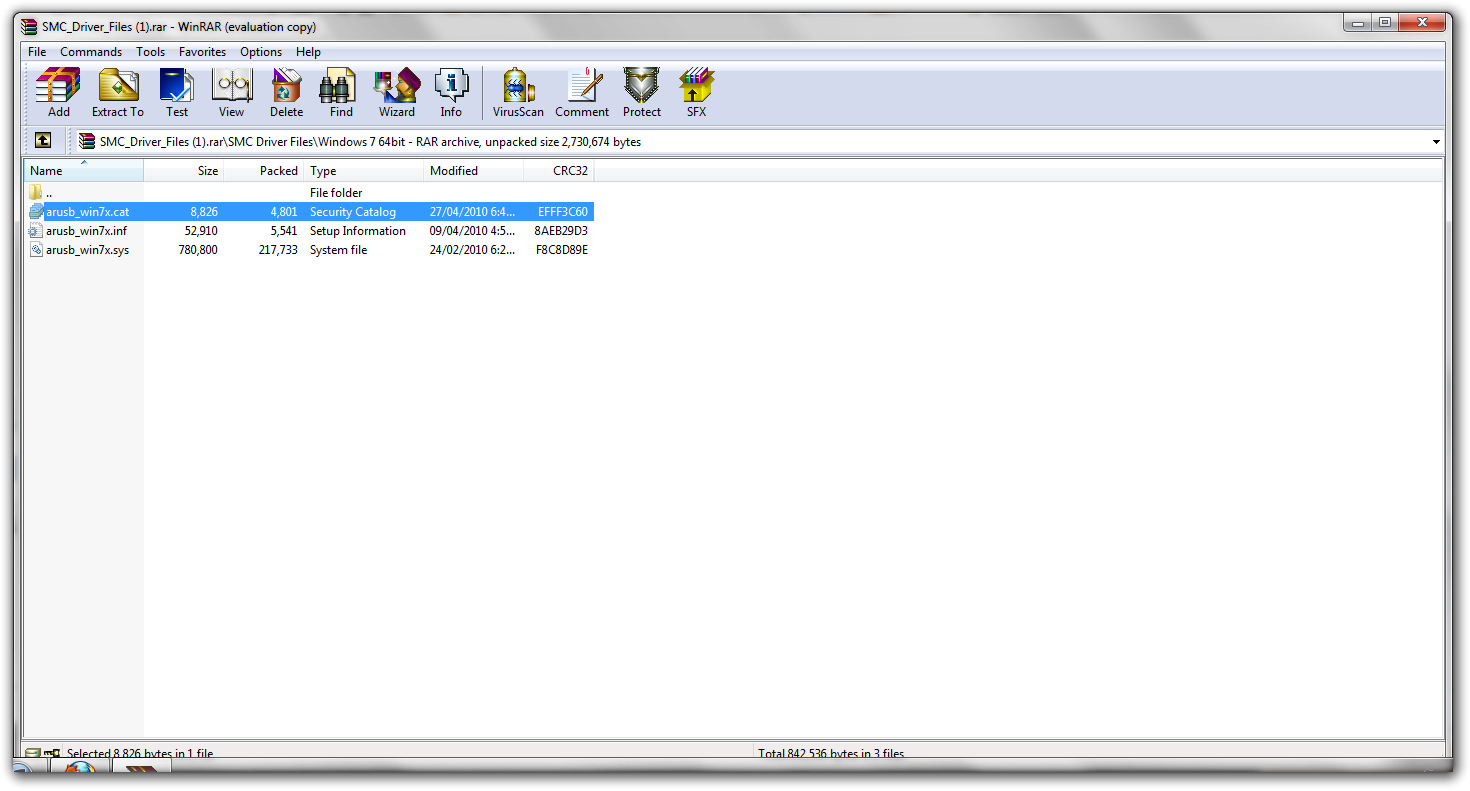Select the arusb_win7x.sys file
1470x791 pixels.
tap(87, 250)
